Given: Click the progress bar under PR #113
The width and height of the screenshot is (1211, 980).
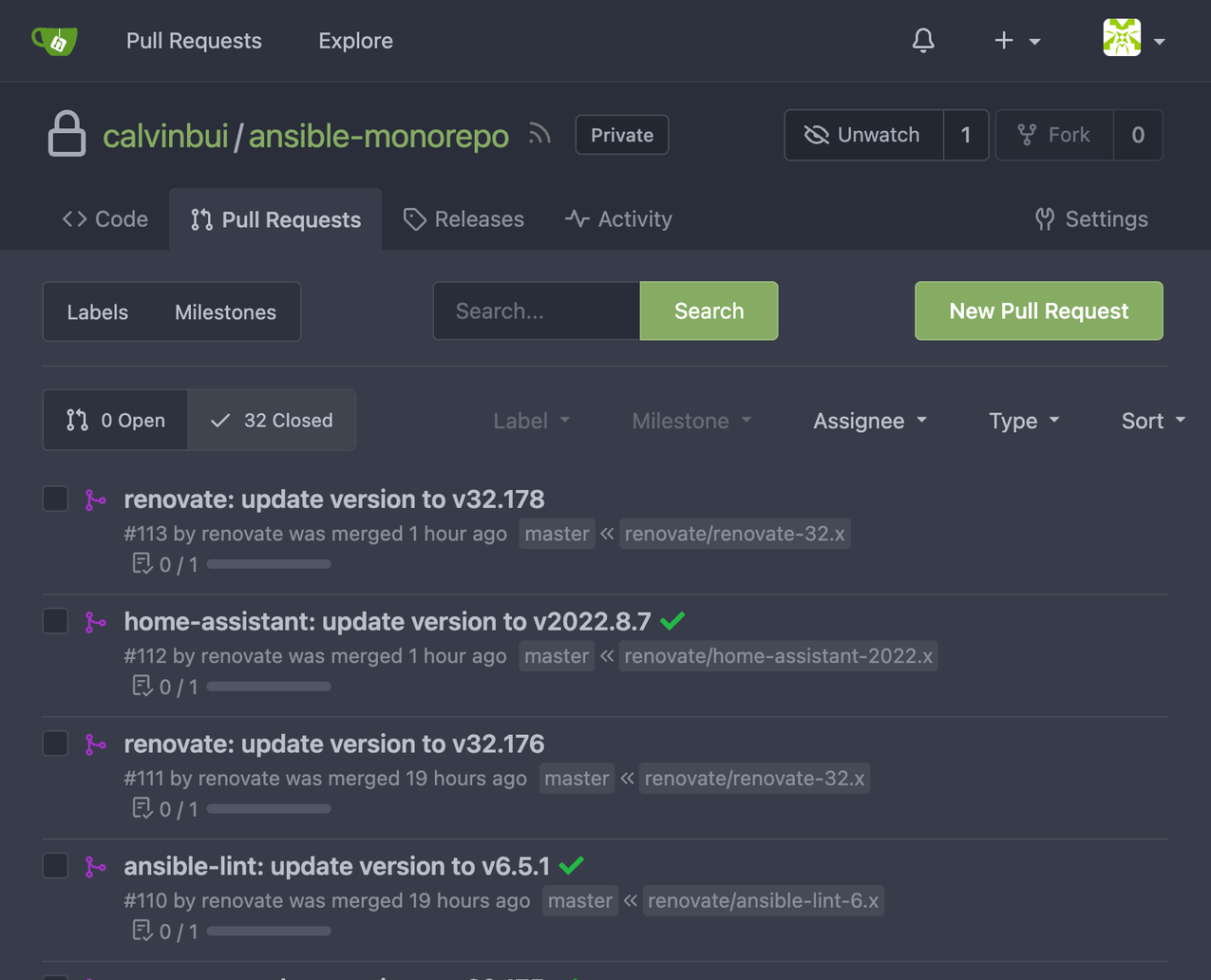Looking at the screenshot, I should 269,563.
